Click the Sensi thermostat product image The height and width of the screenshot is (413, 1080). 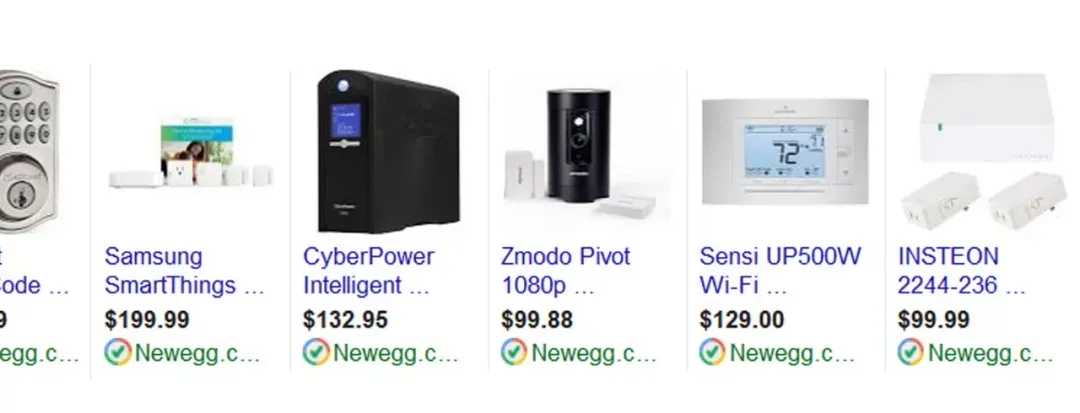[x=785, y=151]
